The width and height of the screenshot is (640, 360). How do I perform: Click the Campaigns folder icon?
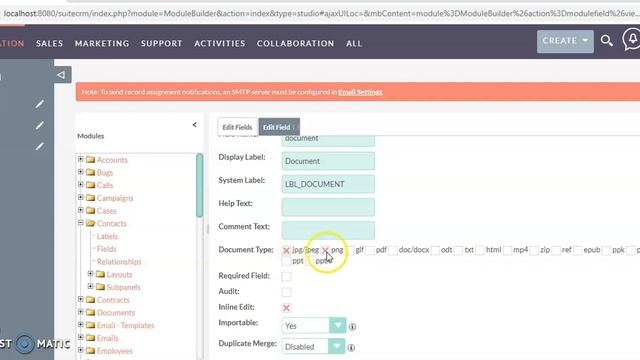[91, 198]
